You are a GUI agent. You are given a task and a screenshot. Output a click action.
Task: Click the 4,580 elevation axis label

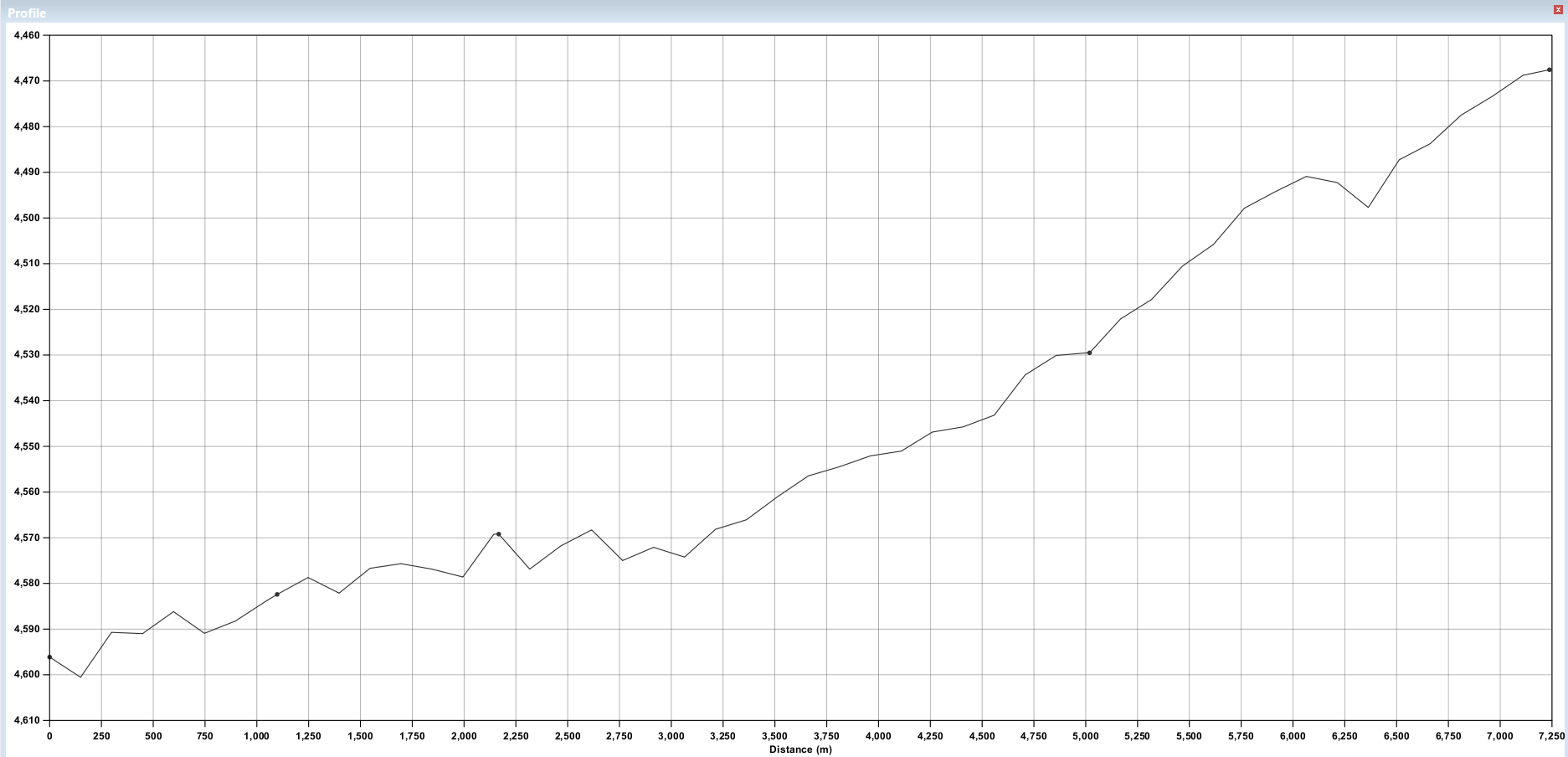tap(27, 584)
